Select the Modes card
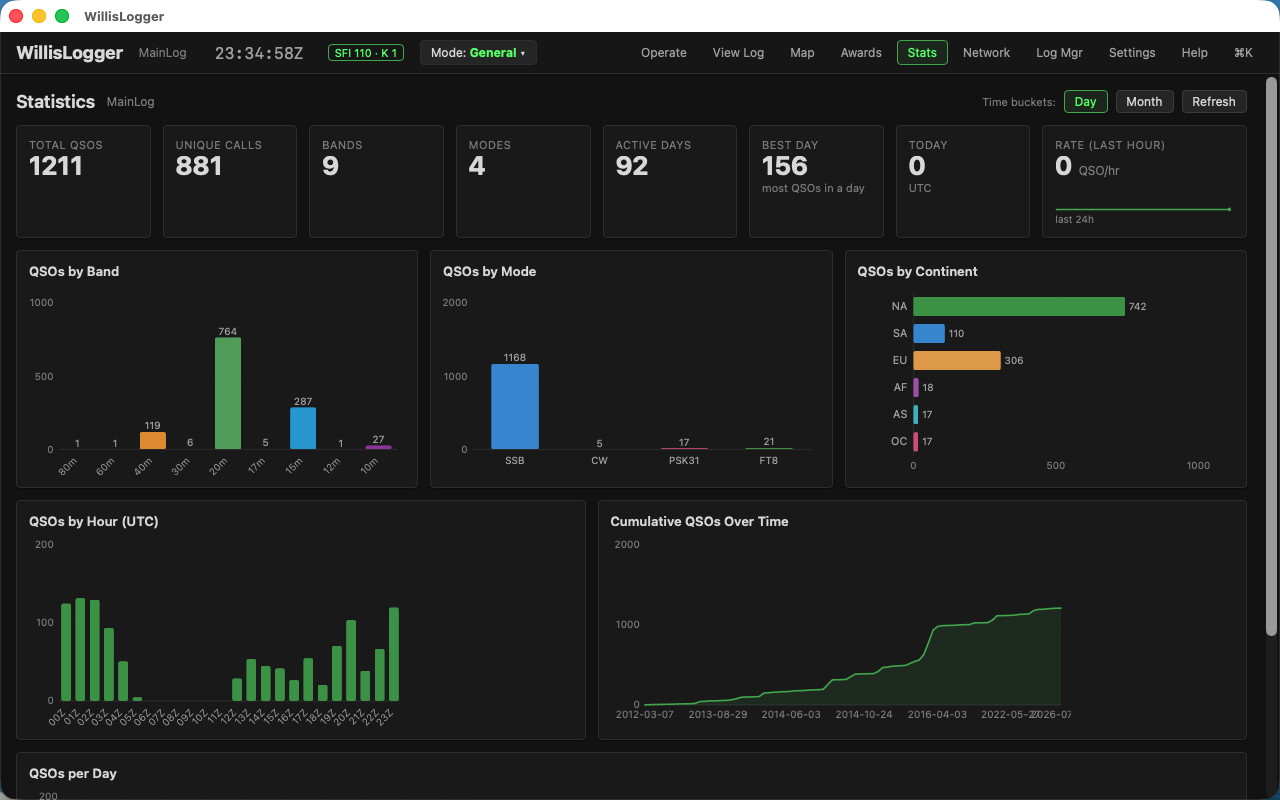The image size is (1280, 800). (523, 181)
